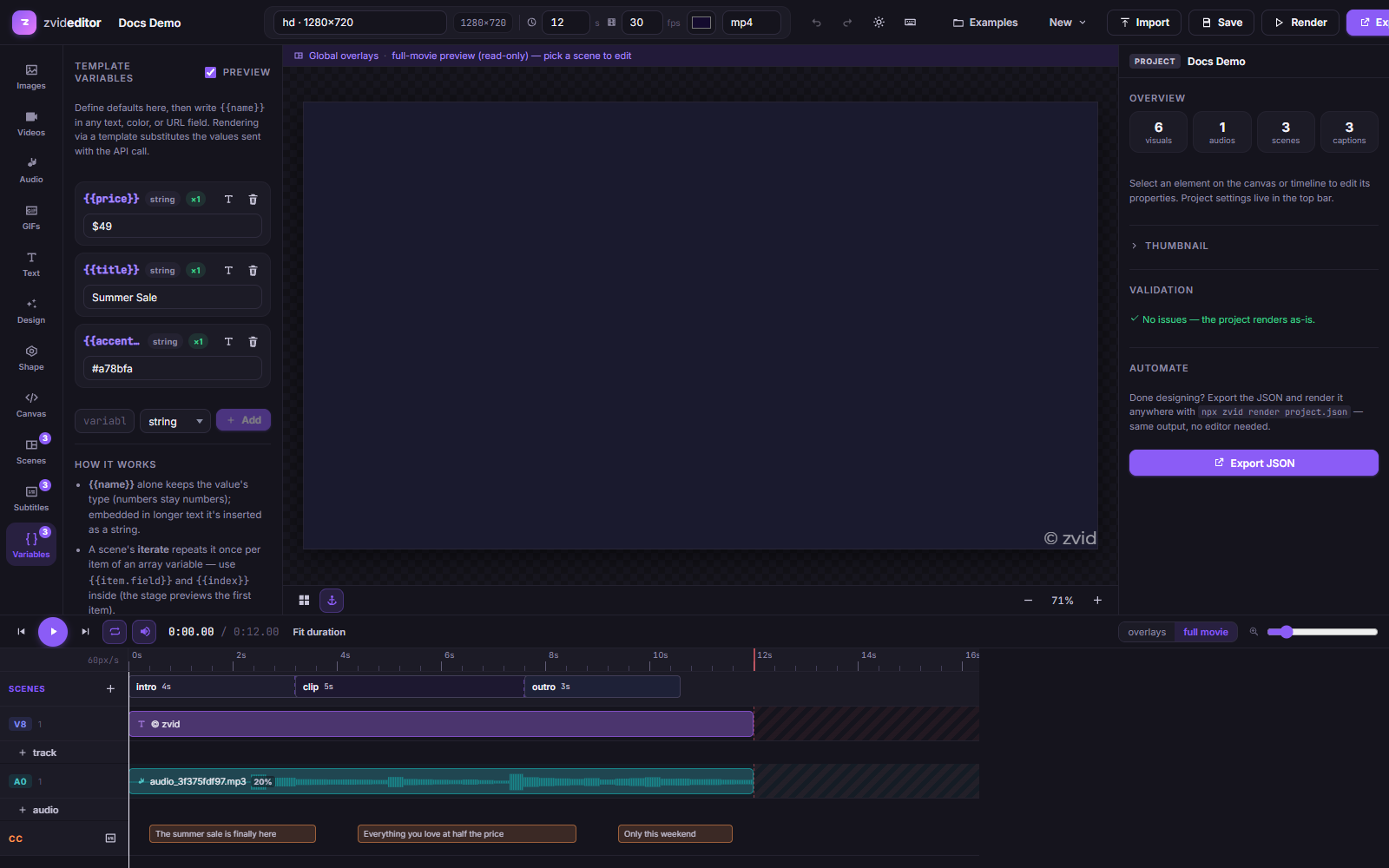Adjust the timeline zoom slider

[x=1322, y=632]
